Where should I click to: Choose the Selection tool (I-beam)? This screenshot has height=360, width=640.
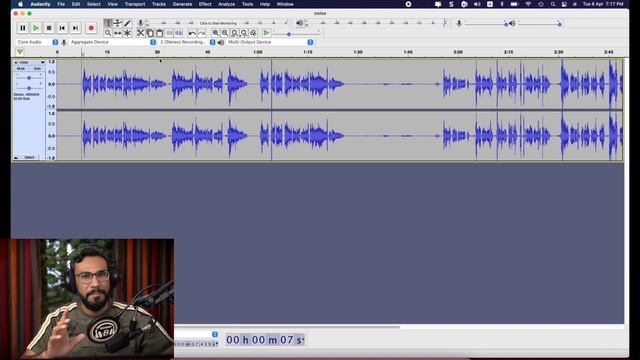(x=108, y=23)
